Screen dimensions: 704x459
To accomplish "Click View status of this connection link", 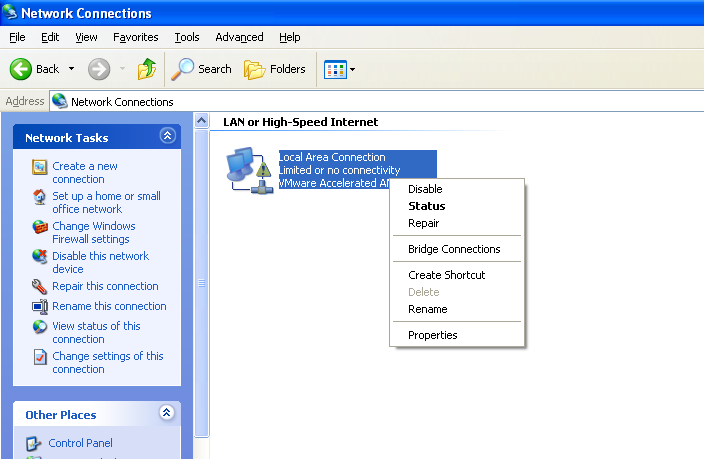I will tap(97, 333).
